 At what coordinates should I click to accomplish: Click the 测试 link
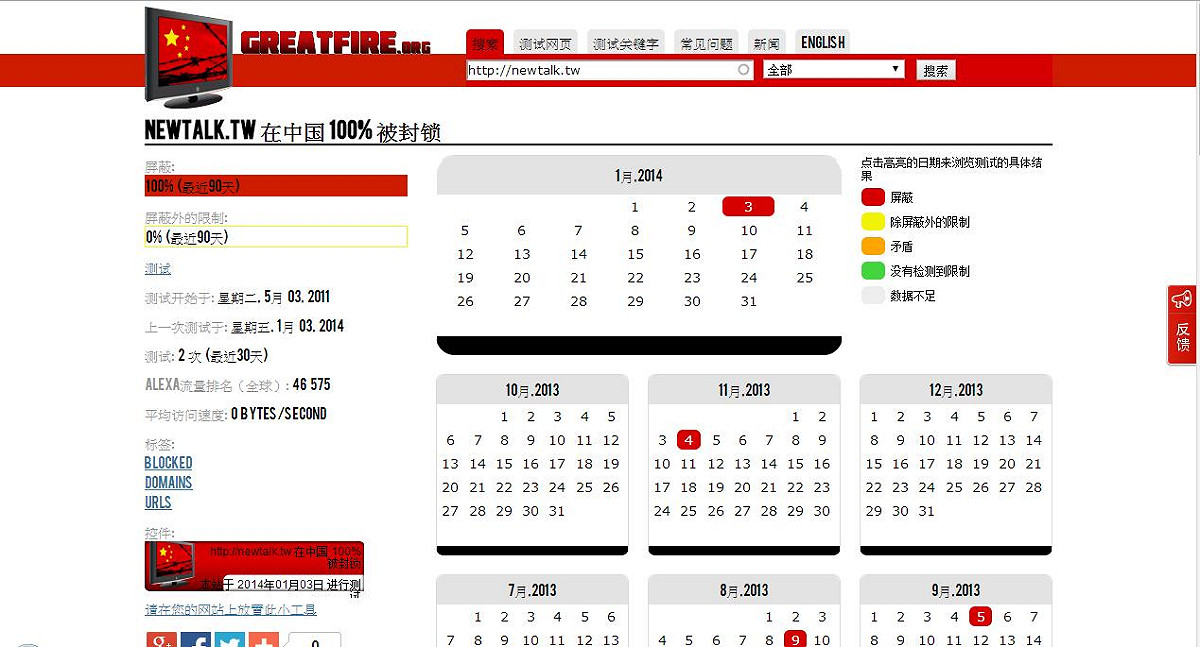(x=158, y=269)
